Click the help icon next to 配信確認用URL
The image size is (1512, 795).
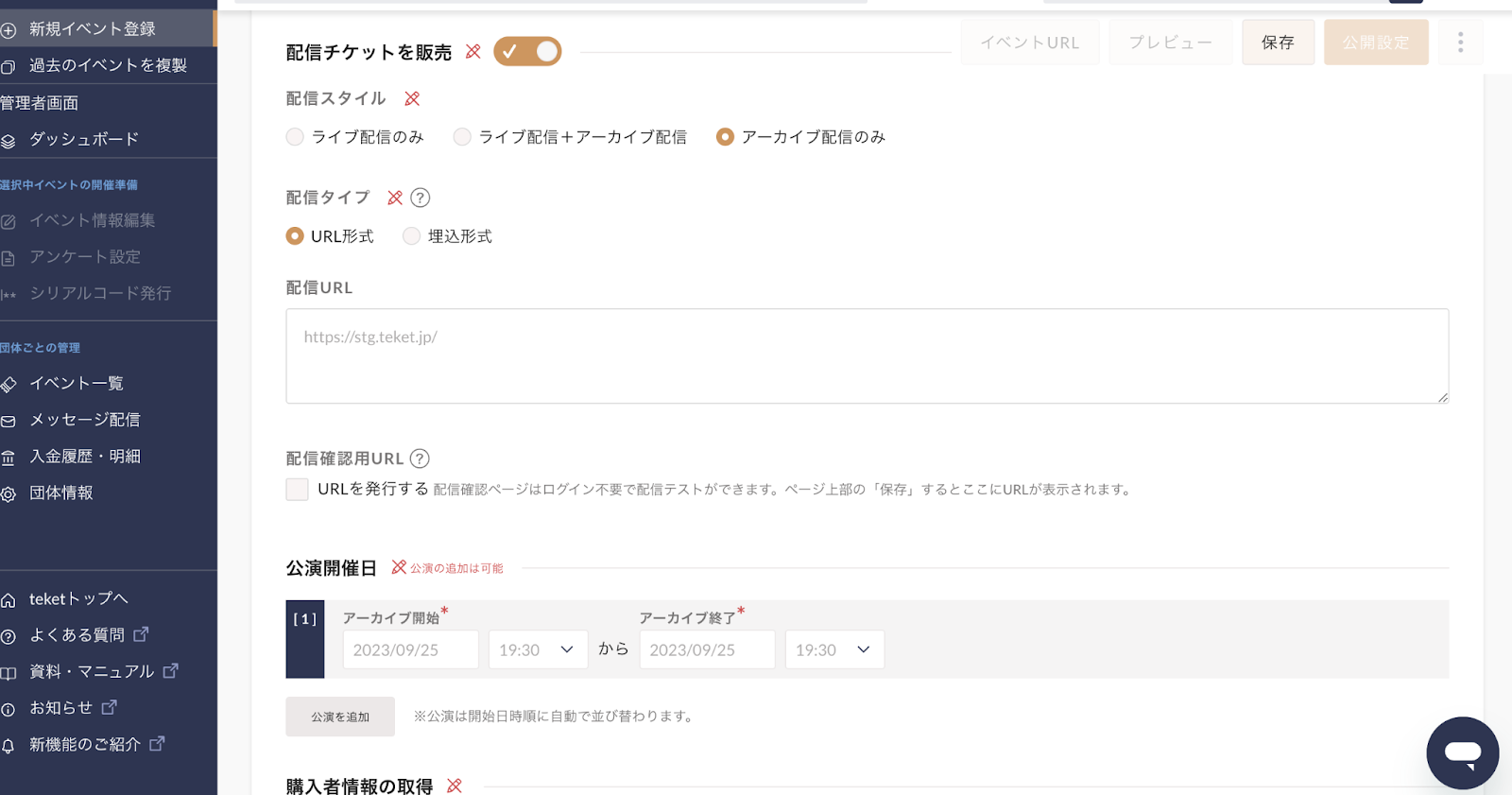421,458
